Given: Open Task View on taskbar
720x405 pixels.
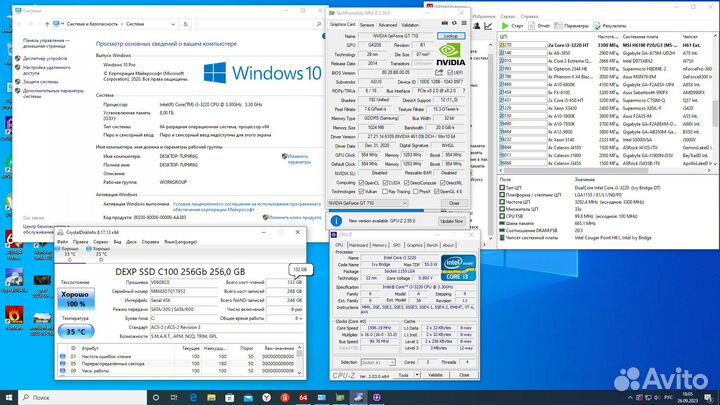Looking at the screenshot, I should click(x=174, y=397).
